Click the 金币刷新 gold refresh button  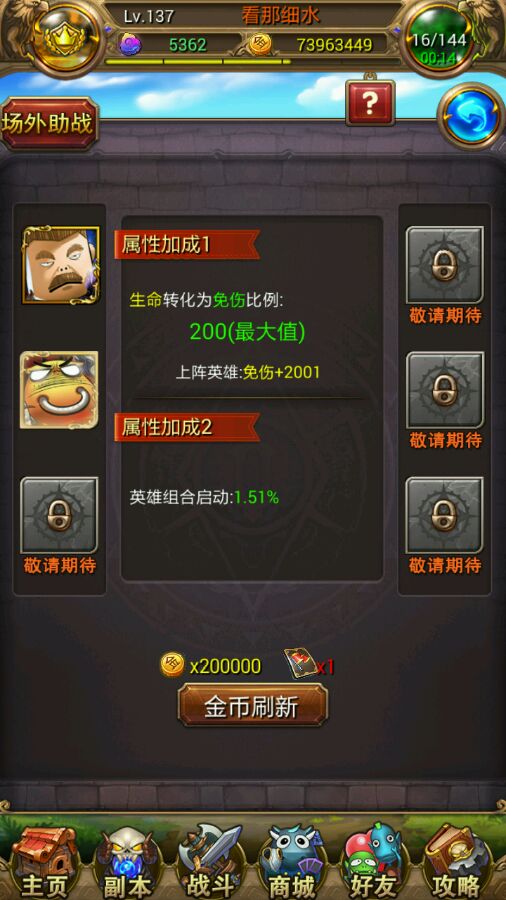[252, 705]
